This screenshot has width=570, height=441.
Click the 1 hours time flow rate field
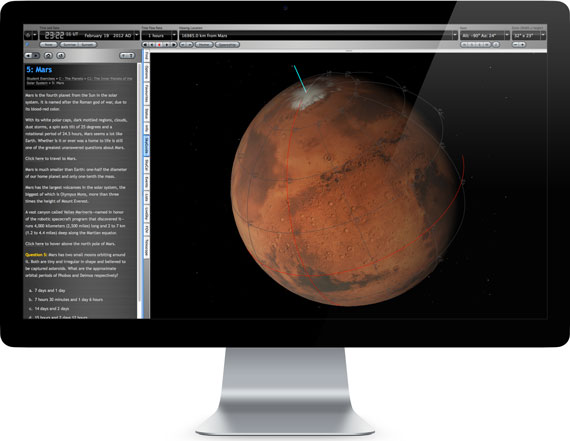(156, 36)
